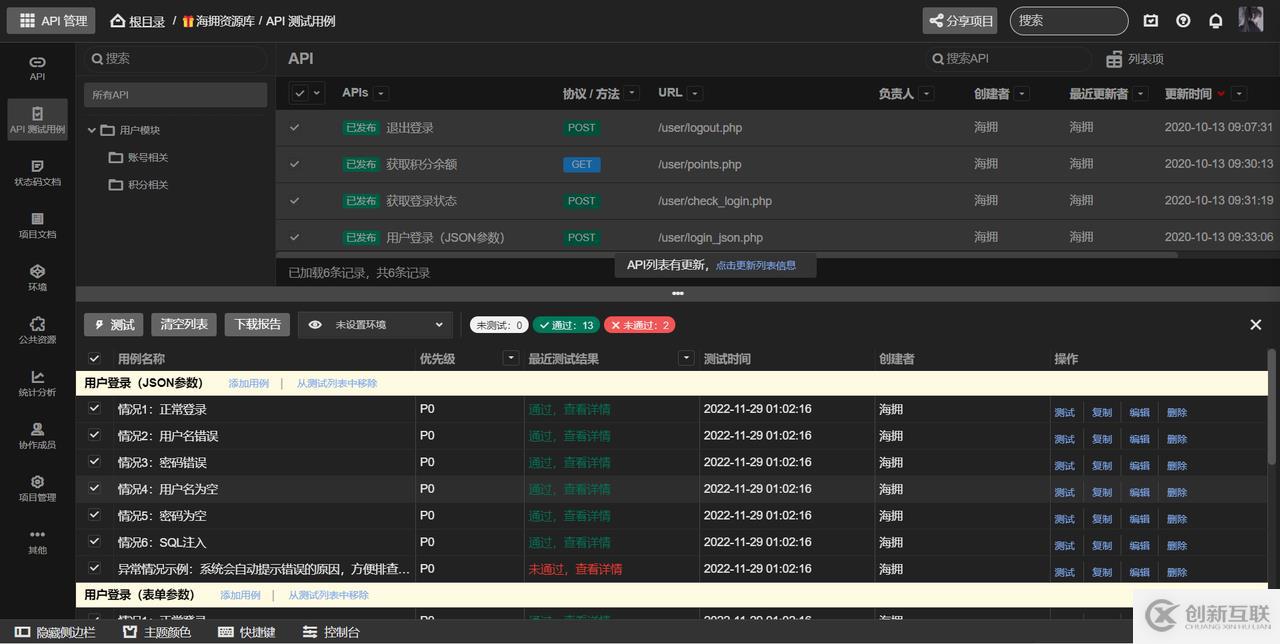Image resolution: width=1280 pixels, height=644 pixels.
Task: Click the 点击更新列表信息 link
Action: [x=755, y=266]
